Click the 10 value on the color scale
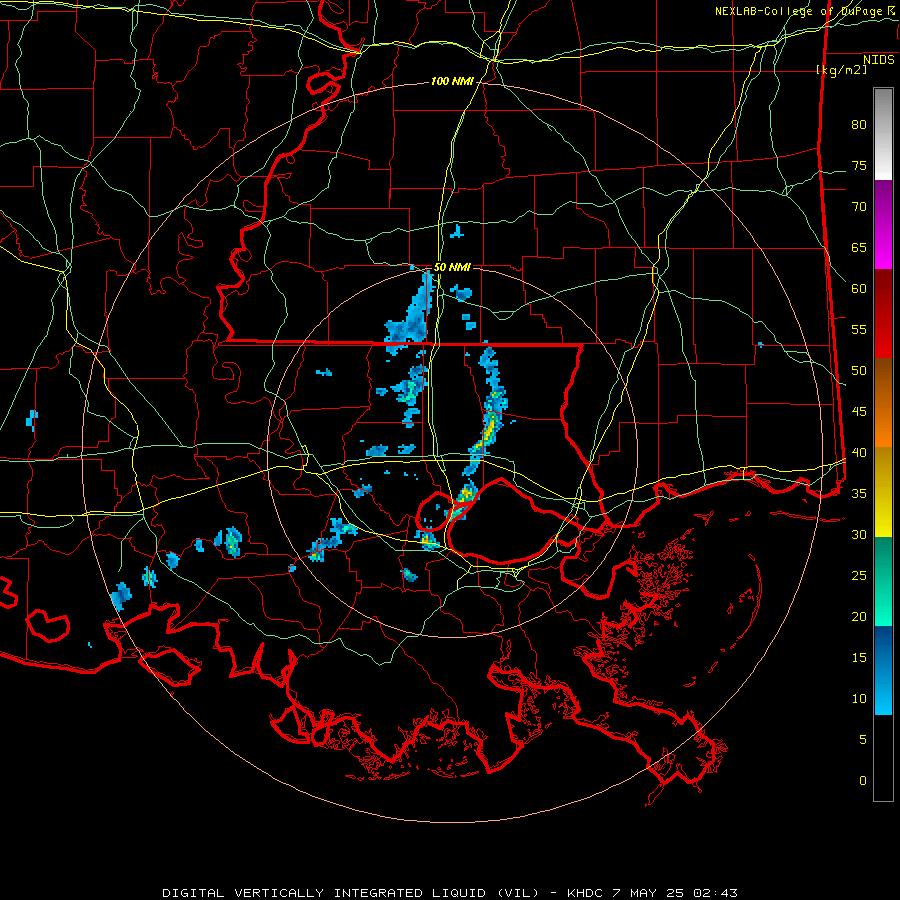The width and height of the screenshot is (900, 900). (x=859, y=699)
